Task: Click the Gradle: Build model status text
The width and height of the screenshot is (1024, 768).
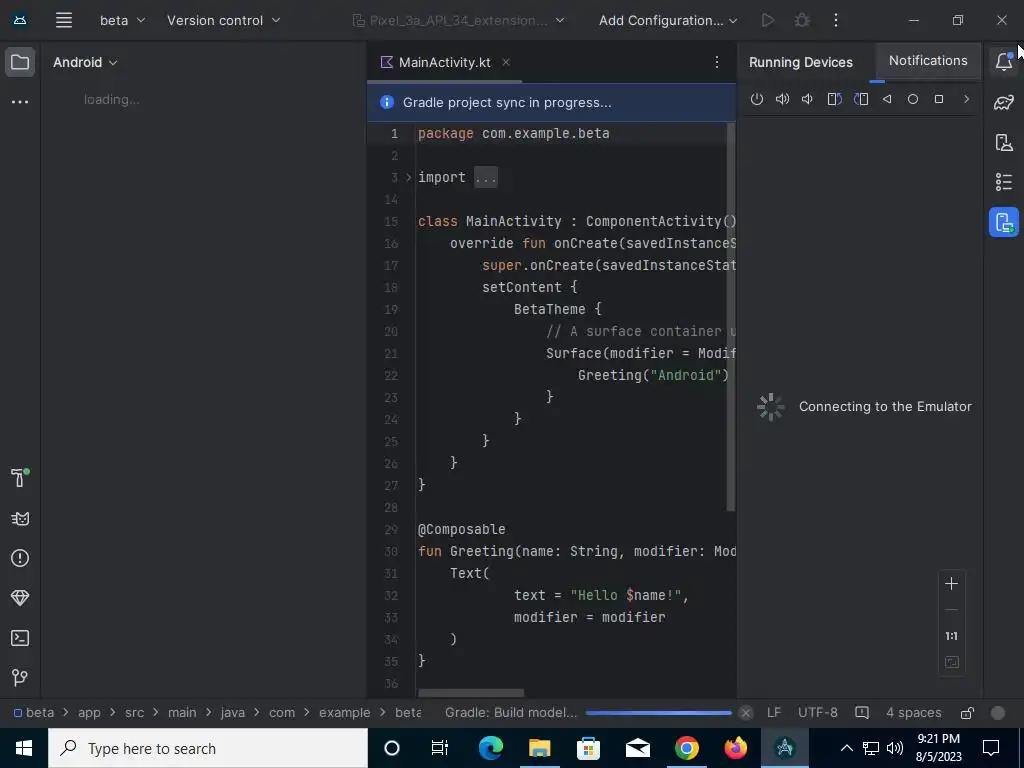Action: [x=511, y=712]
